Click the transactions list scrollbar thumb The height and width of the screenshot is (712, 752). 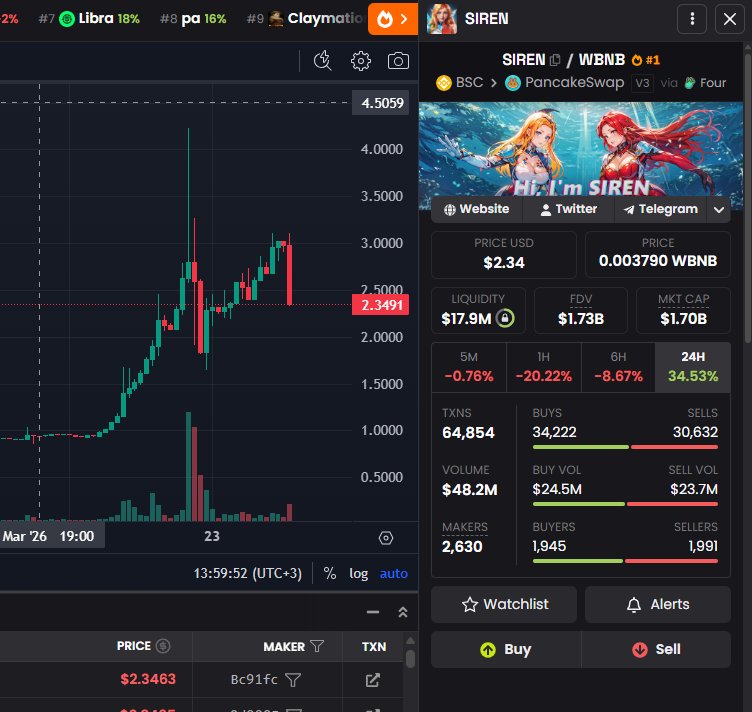point(410,659)
